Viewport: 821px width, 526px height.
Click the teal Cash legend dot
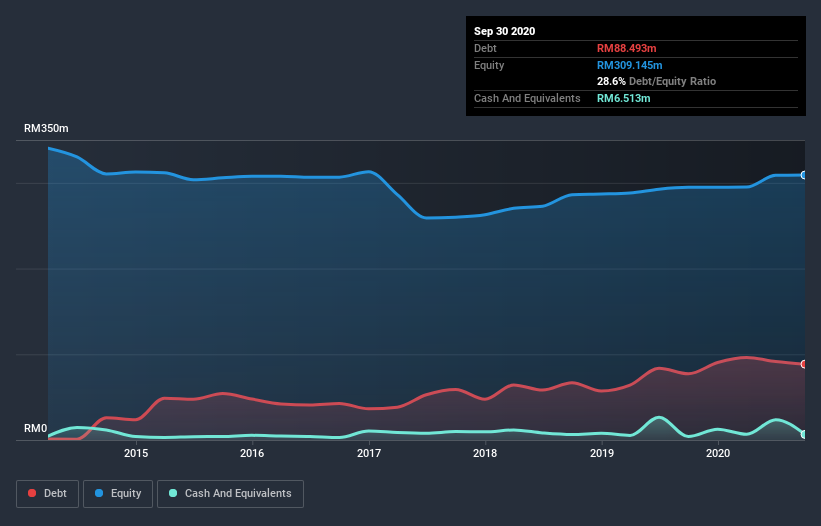(x=173, y=493)
